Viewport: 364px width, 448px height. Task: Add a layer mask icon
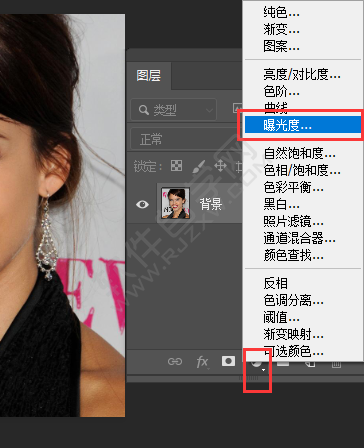pos(228,361)
